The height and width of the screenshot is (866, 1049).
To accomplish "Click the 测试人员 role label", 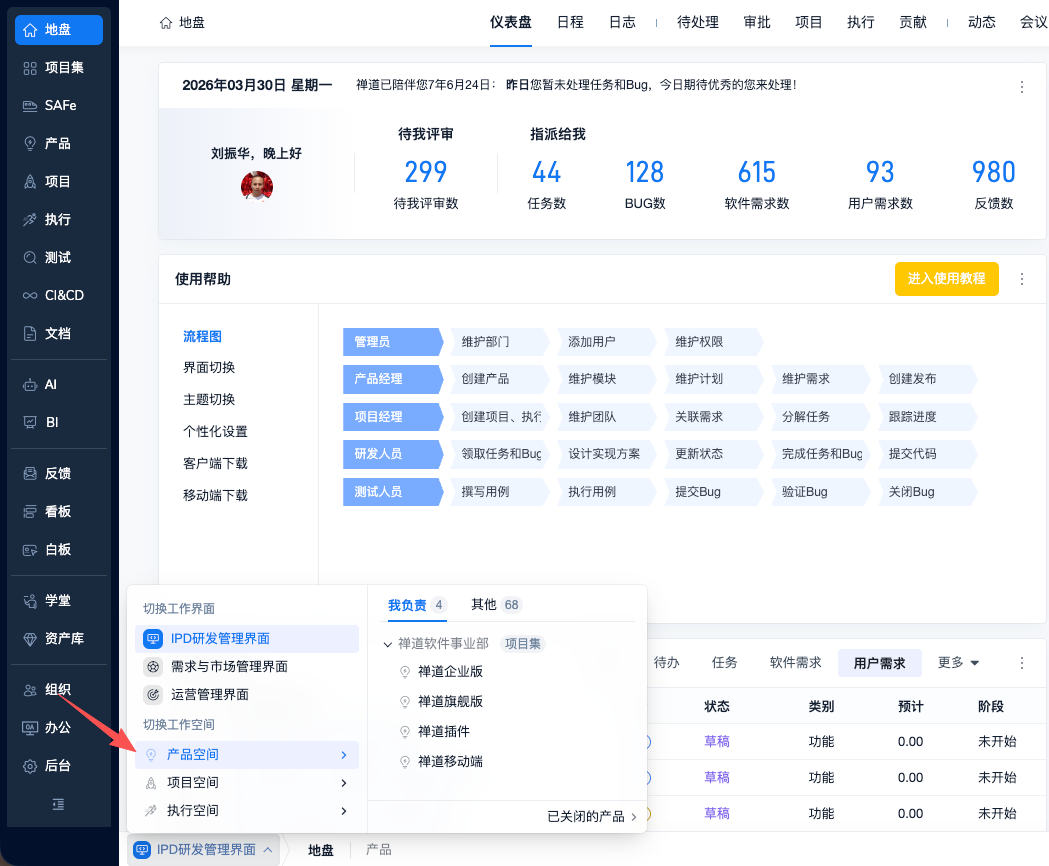I will (393, 492).
